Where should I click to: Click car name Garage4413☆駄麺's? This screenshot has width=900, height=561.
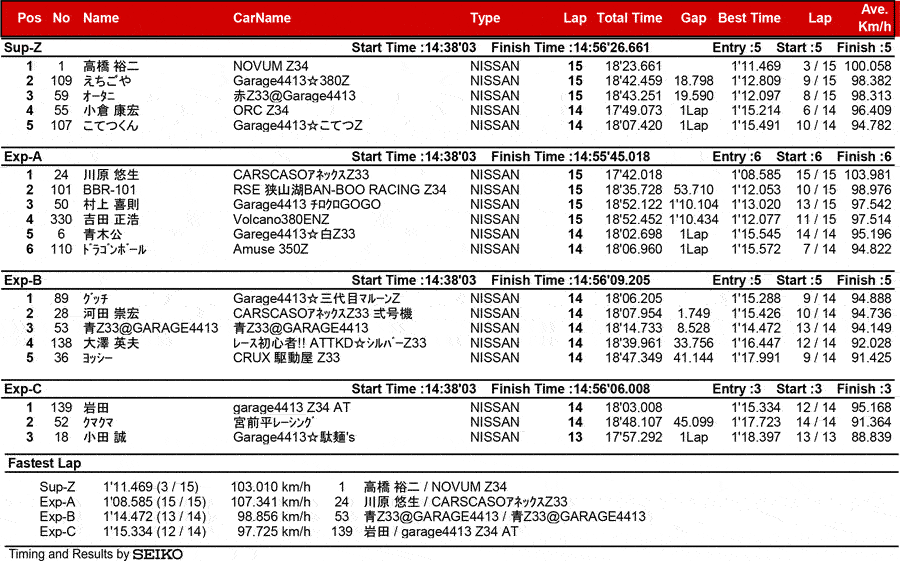click(x=294, y=438)
